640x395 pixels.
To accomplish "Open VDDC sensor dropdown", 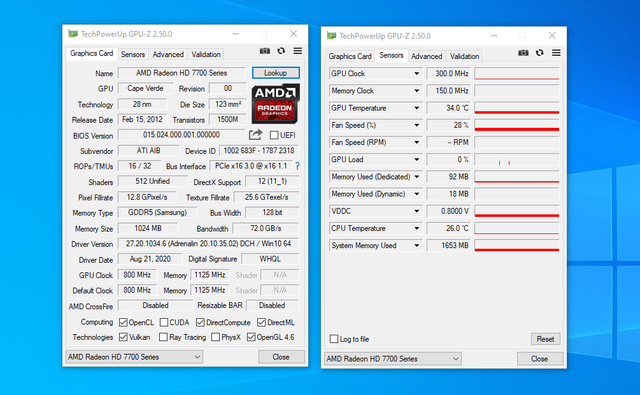I will point(416,211).
